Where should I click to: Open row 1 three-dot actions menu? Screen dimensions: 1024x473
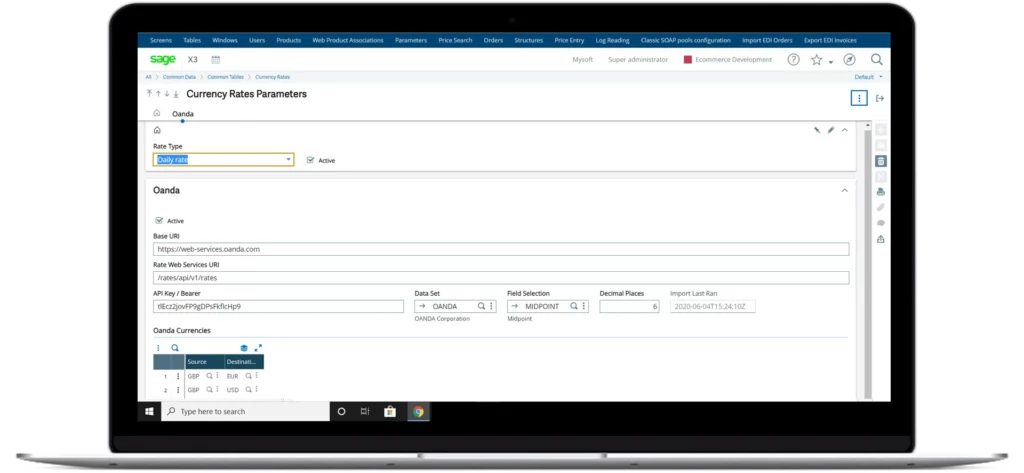pyautogui.click(x=178, y=377)
